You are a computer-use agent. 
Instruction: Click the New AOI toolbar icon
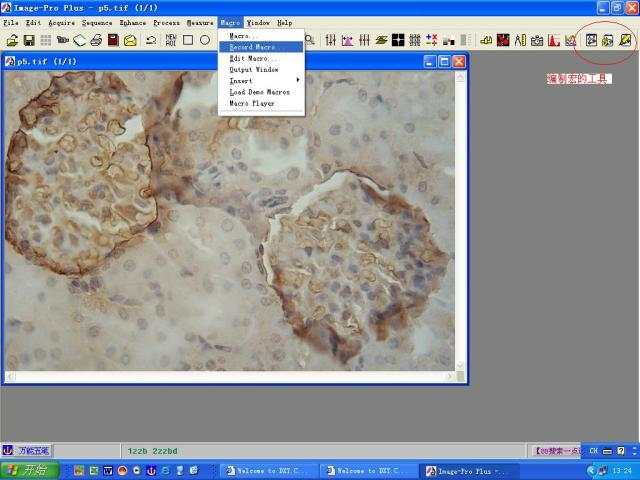(x=170, y=40)
